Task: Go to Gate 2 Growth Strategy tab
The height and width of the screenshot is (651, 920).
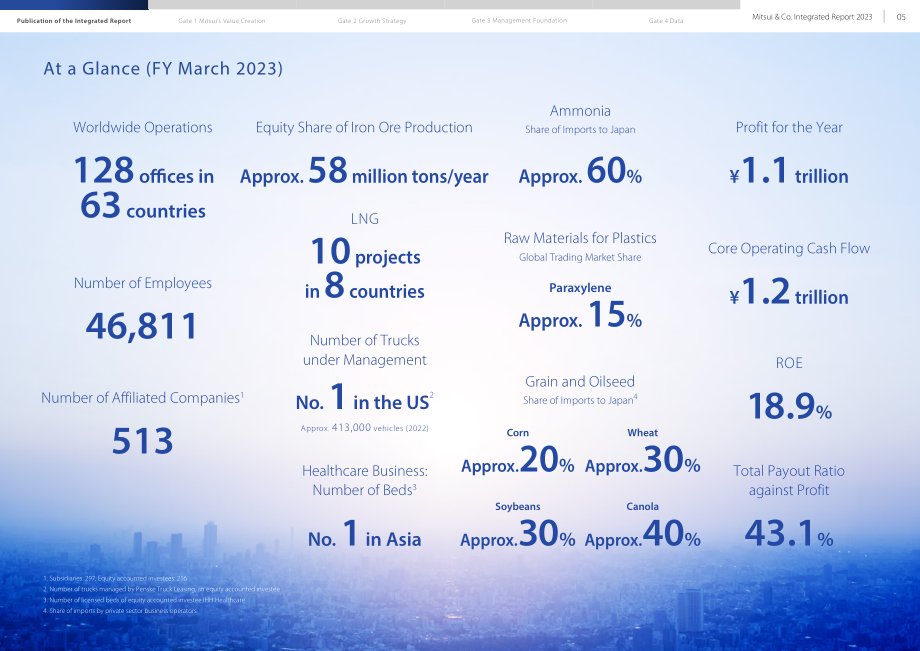Action: click(x=372, y=21)
